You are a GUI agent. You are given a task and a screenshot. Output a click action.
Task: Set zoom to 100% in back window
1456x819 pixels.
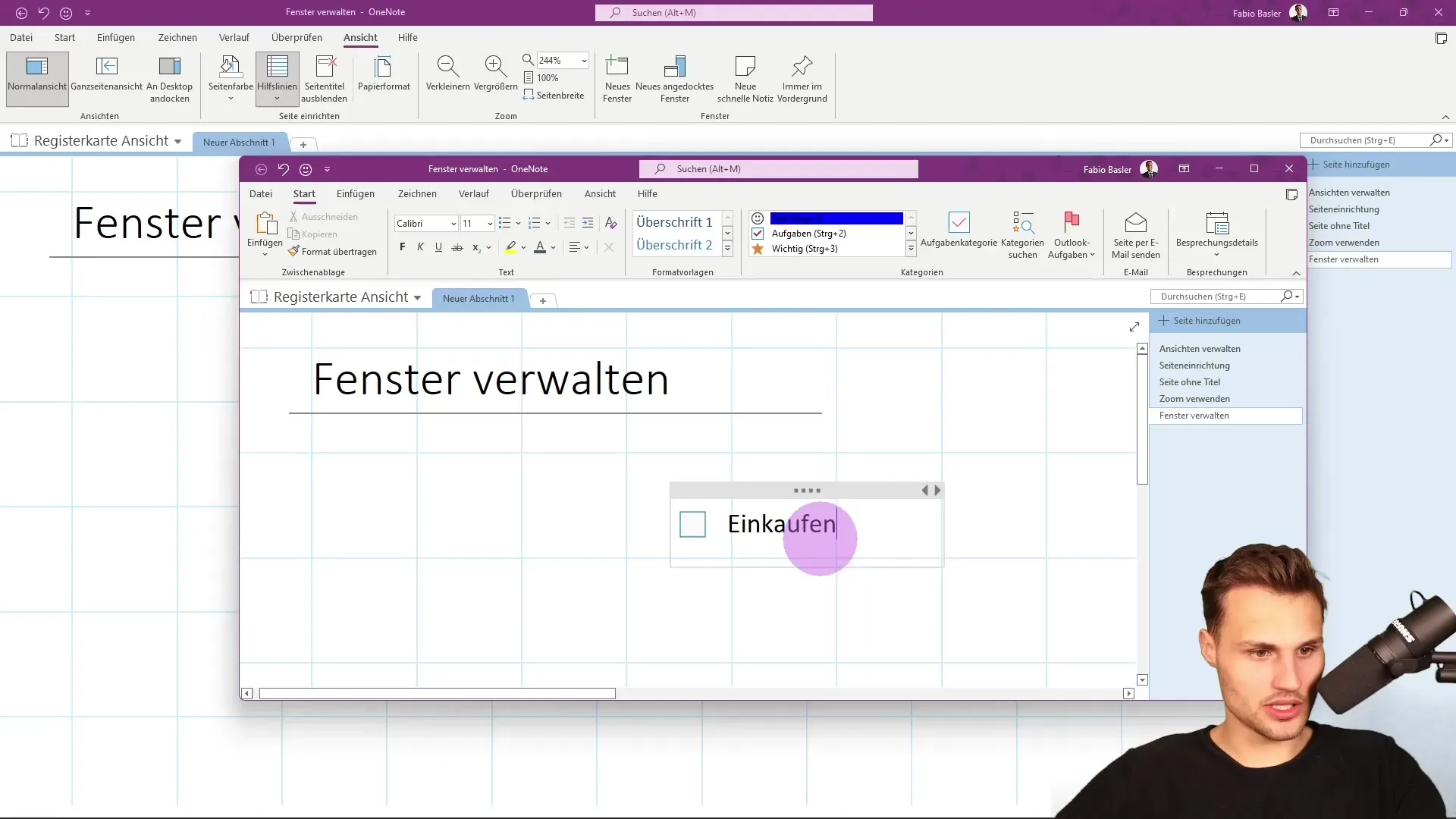coord(541,78)
